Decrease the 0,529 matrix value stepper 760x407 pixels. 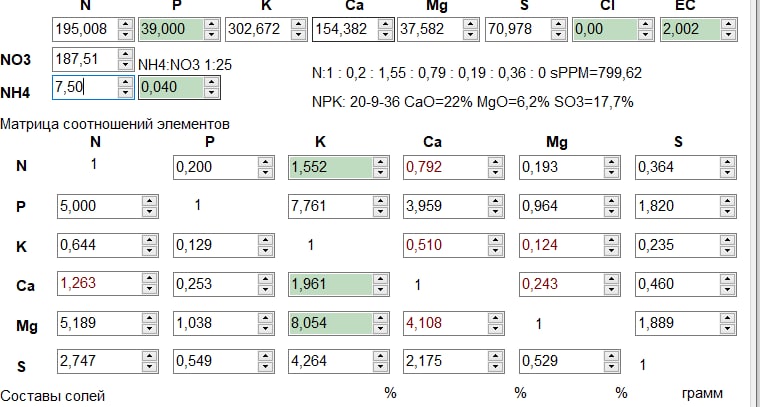[x=611, y=367]
